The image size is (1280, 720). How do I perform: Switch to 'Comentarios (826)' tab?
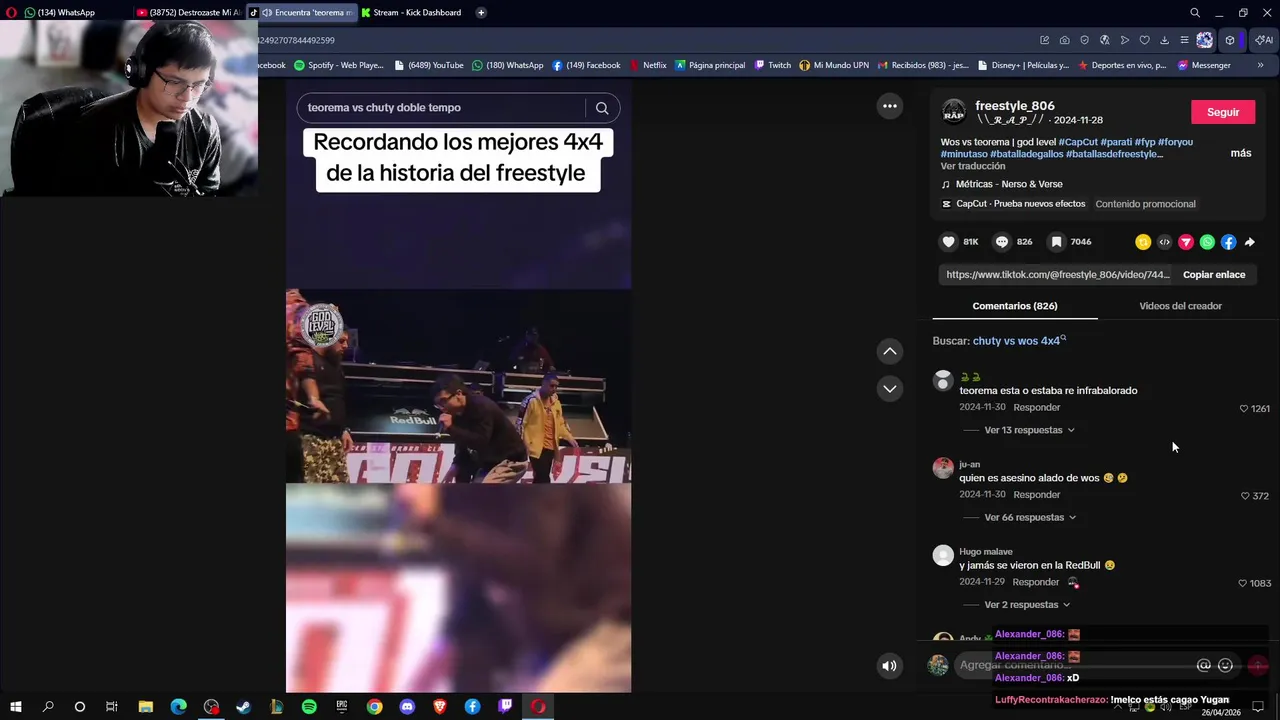pos(1014,306)
